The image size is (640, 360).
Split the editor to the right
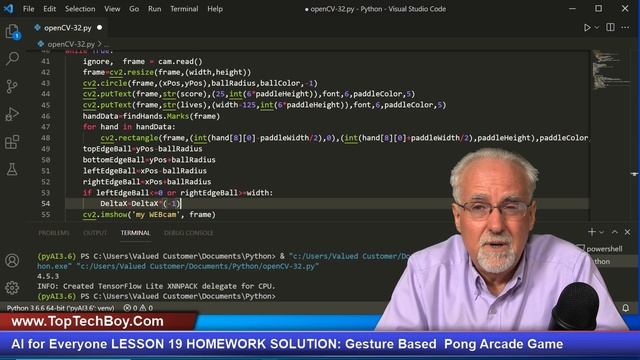(x=610, y=27)
